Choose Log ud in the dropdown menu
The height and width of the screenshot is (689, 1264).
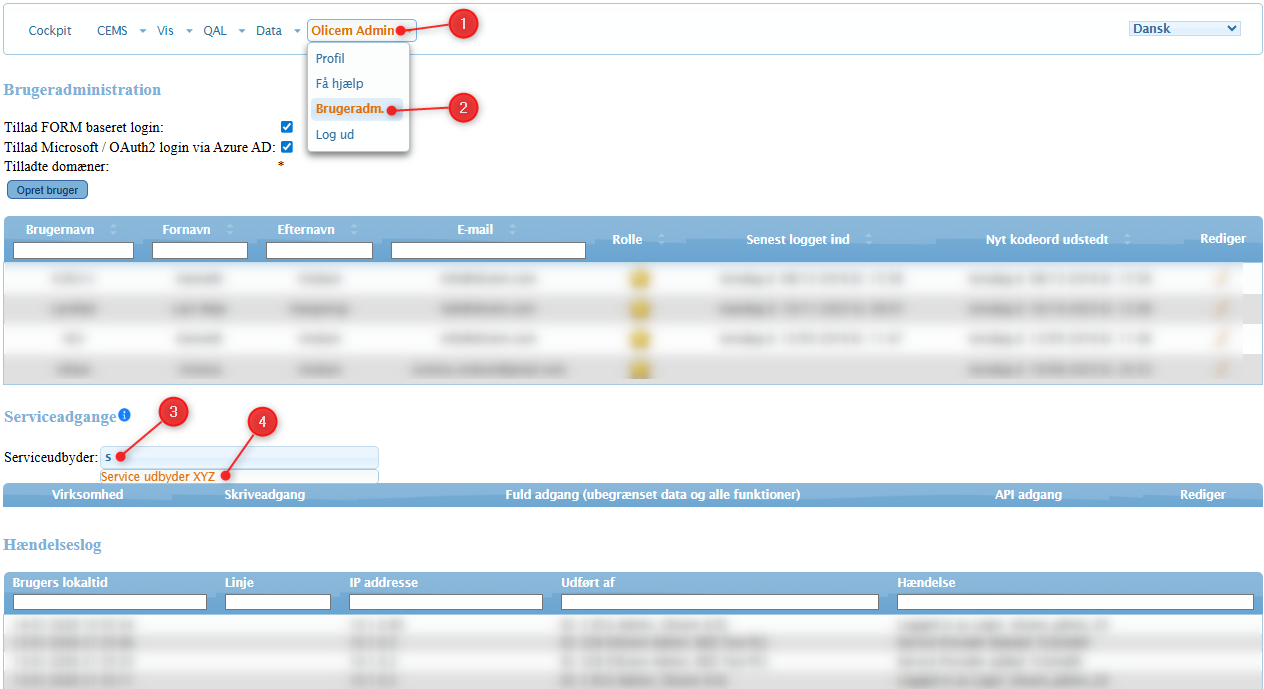(x=335, y=135)
